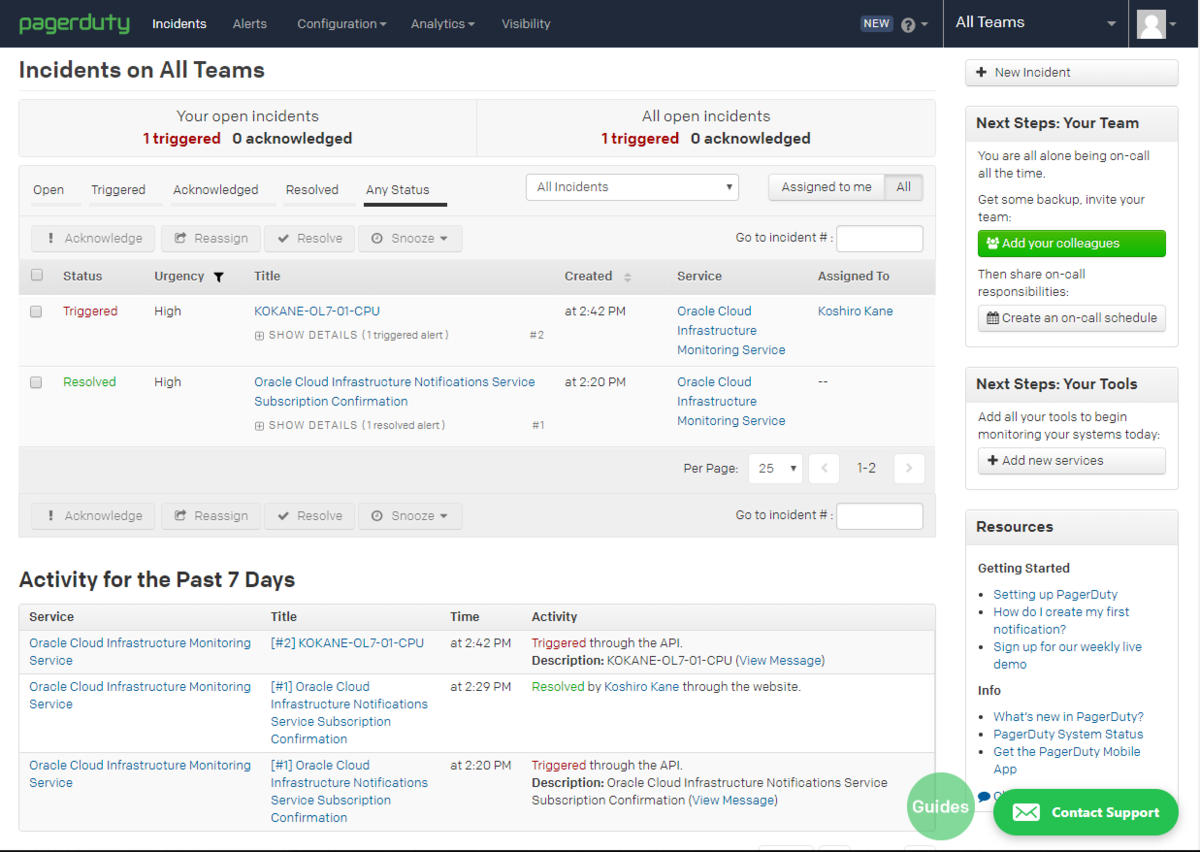
Task: Open Koshiro Kane link in activity log
Action: pos(641,688)
